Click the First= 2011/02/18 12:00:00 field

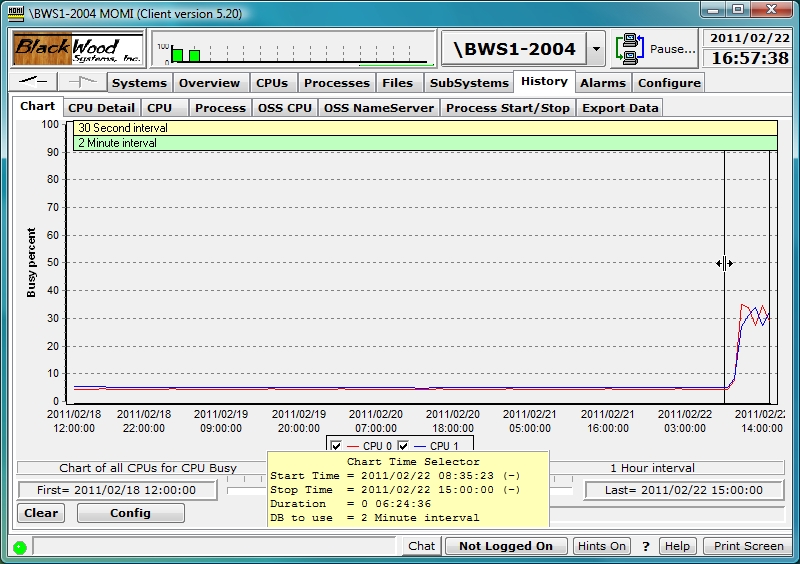[x=117, y=491]
